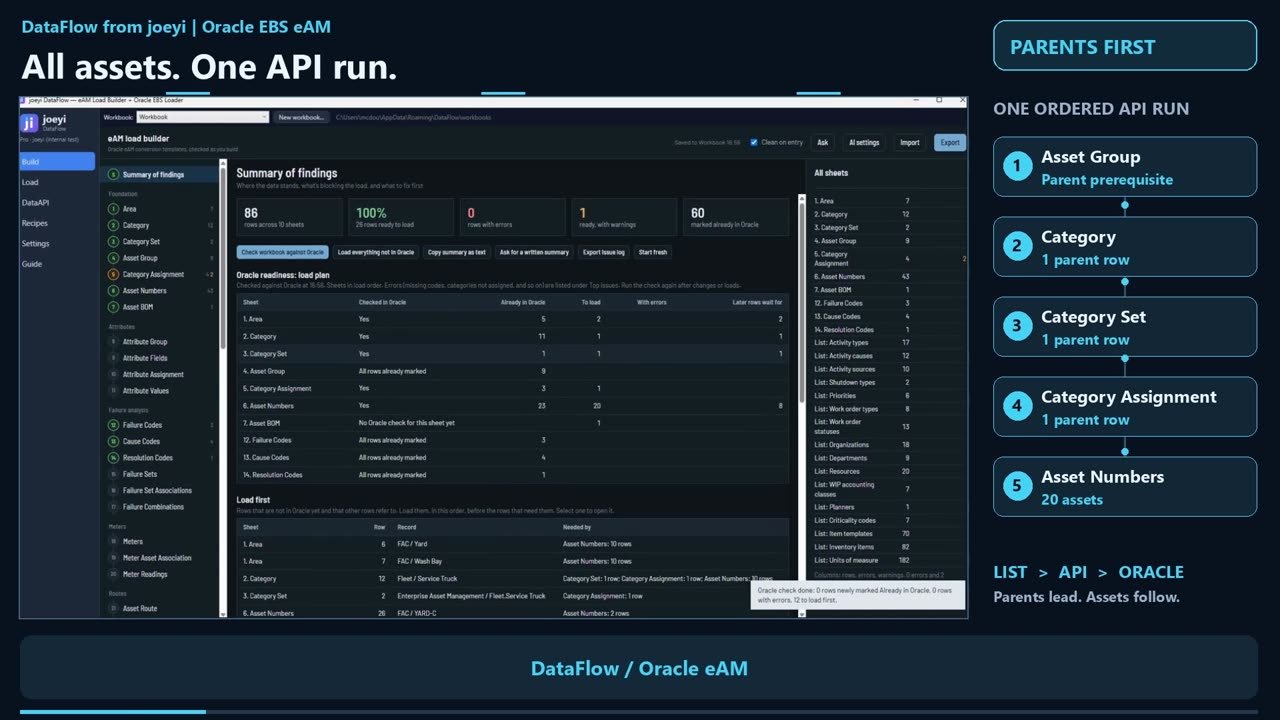Click the circle icon beside Category Set
The image size is (1280, 720).
114,242
